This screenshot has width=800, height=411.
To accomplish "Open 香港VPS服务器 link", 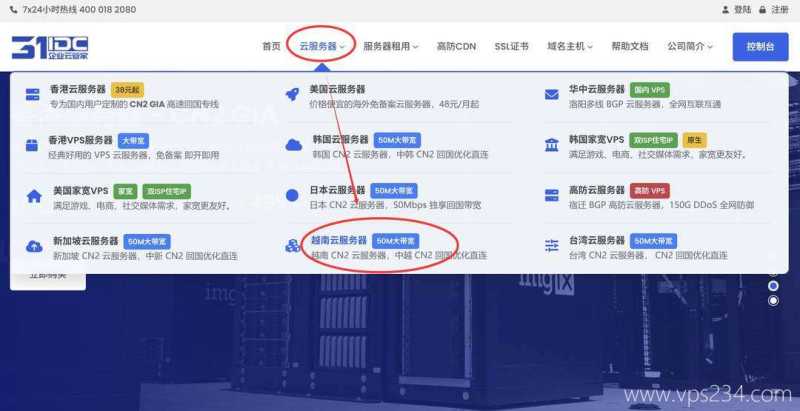I will click(81, 140).
